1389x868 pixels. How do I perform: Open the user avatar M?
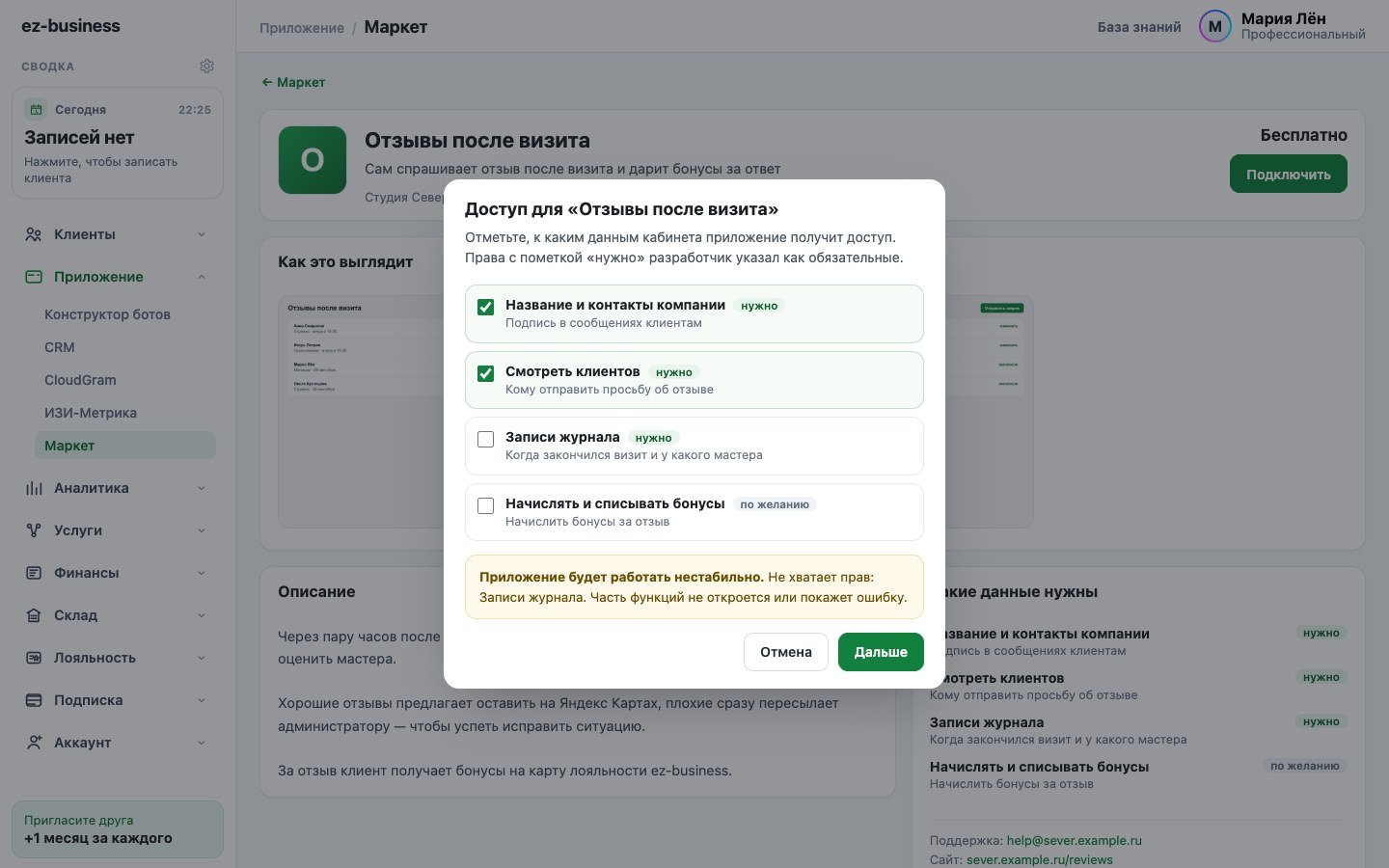click(x=1215, y=27)
